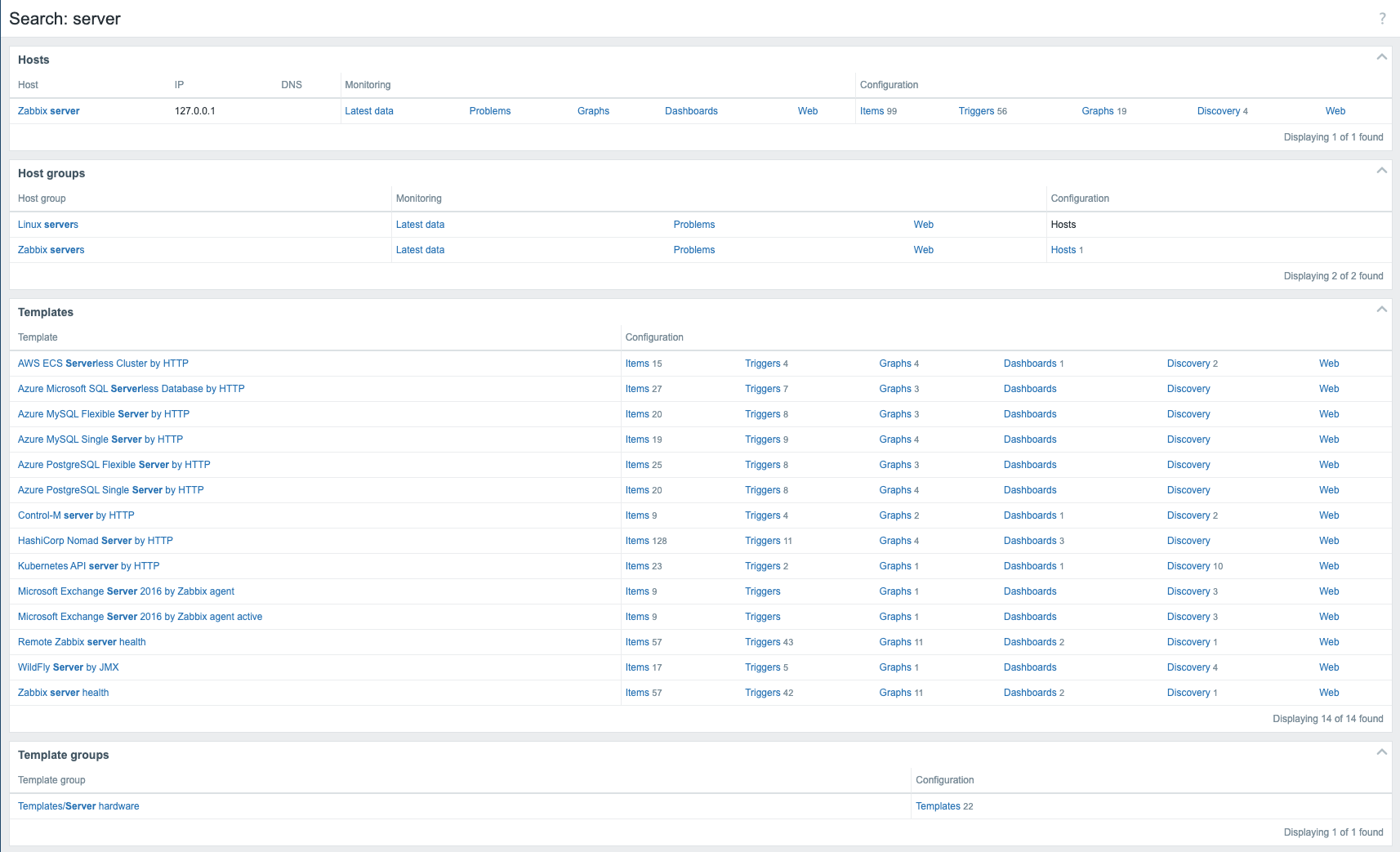The width and height of the screenshot is (1400, 852).
Task: Open Zabbix server health template
Action: (x=64, y=693)
